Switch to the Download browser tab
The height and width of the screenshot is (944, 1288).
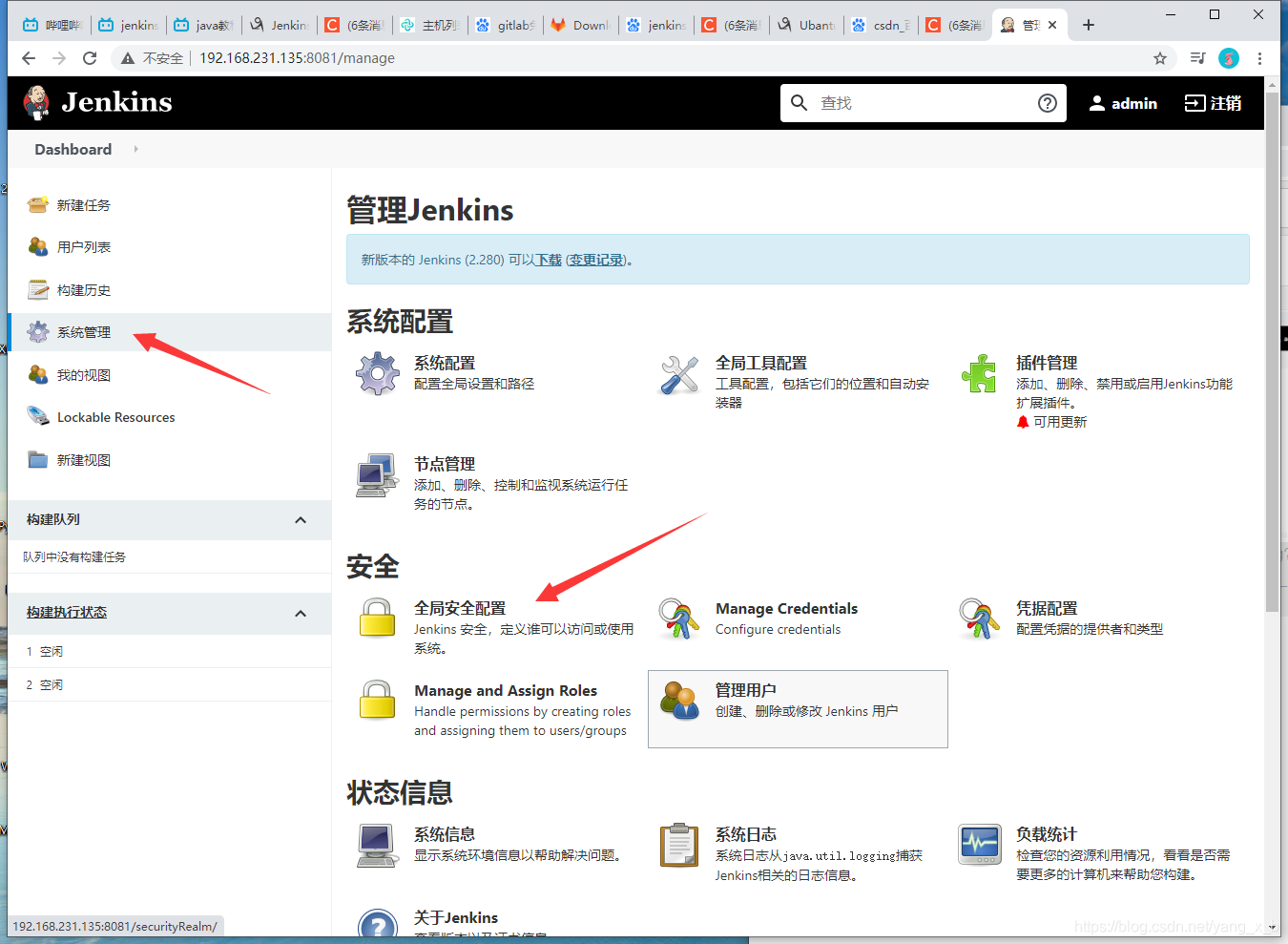point(582,25)
